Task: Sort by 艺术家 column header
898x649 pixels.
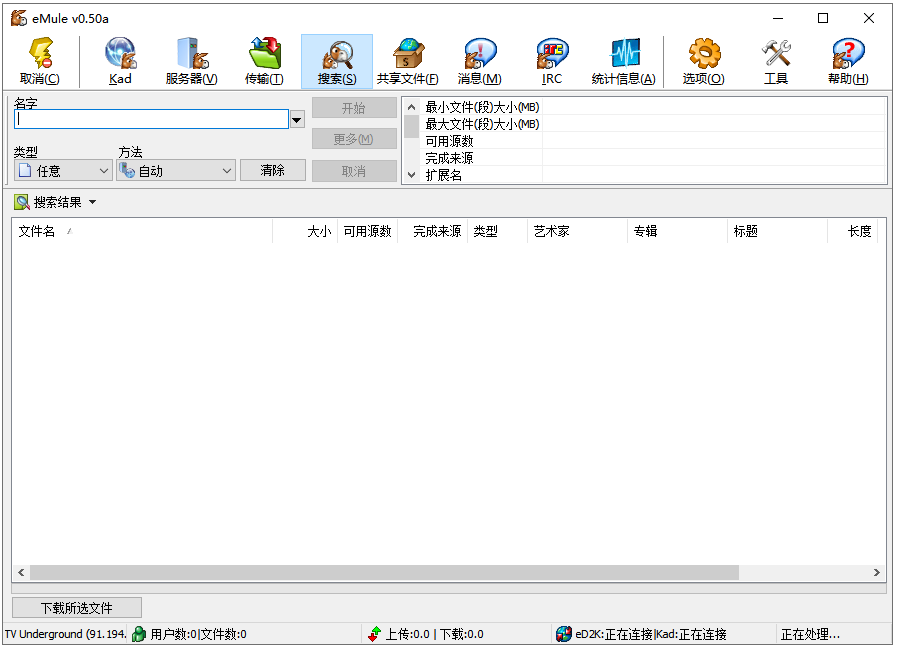Action: pos(577,231)
